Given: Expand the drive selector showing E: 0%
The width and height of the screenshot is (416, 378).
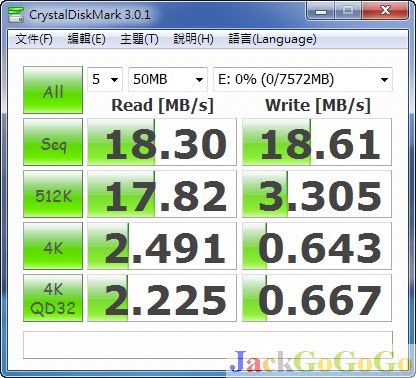Looking at the screenshot, I should 303,79.
